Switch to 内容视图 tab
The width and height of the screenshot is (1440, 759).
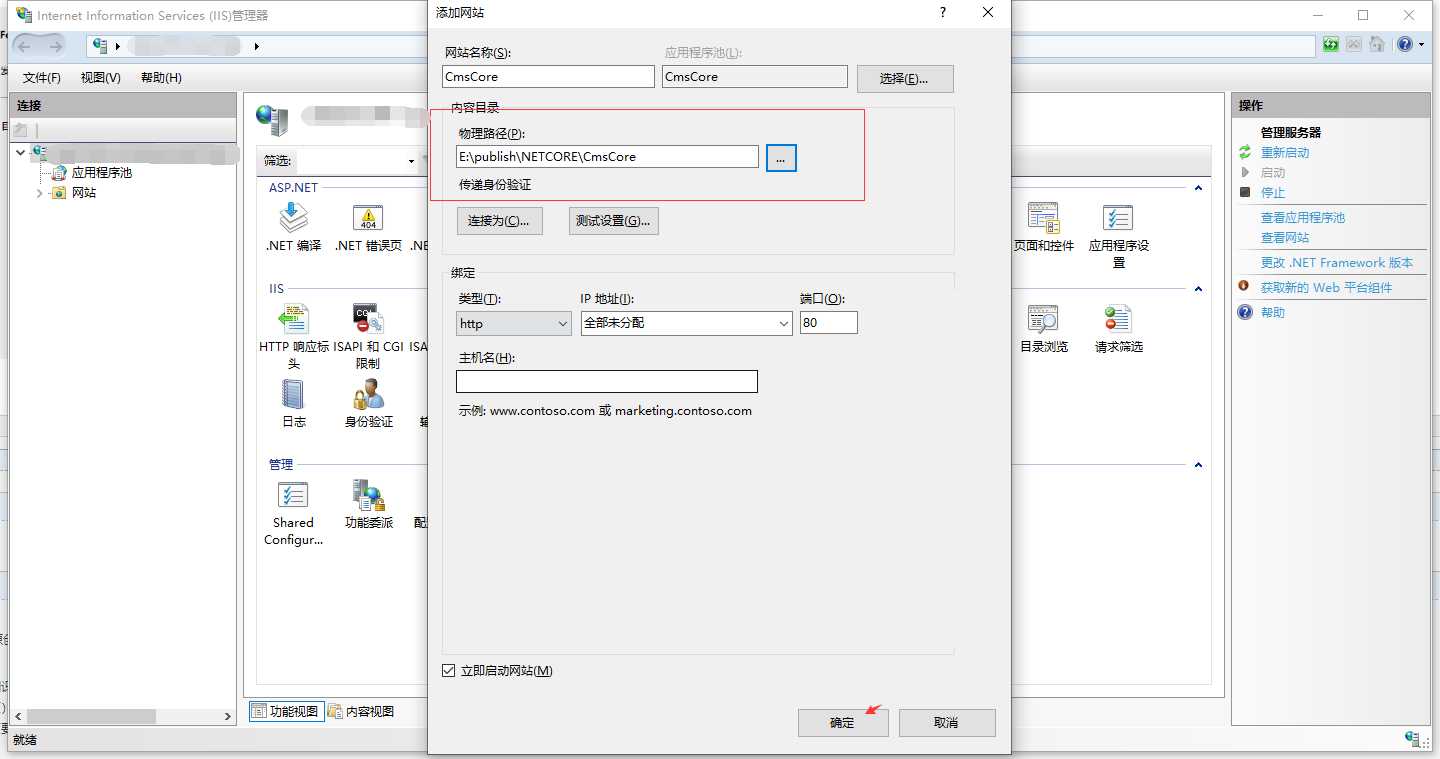point(362,711)
